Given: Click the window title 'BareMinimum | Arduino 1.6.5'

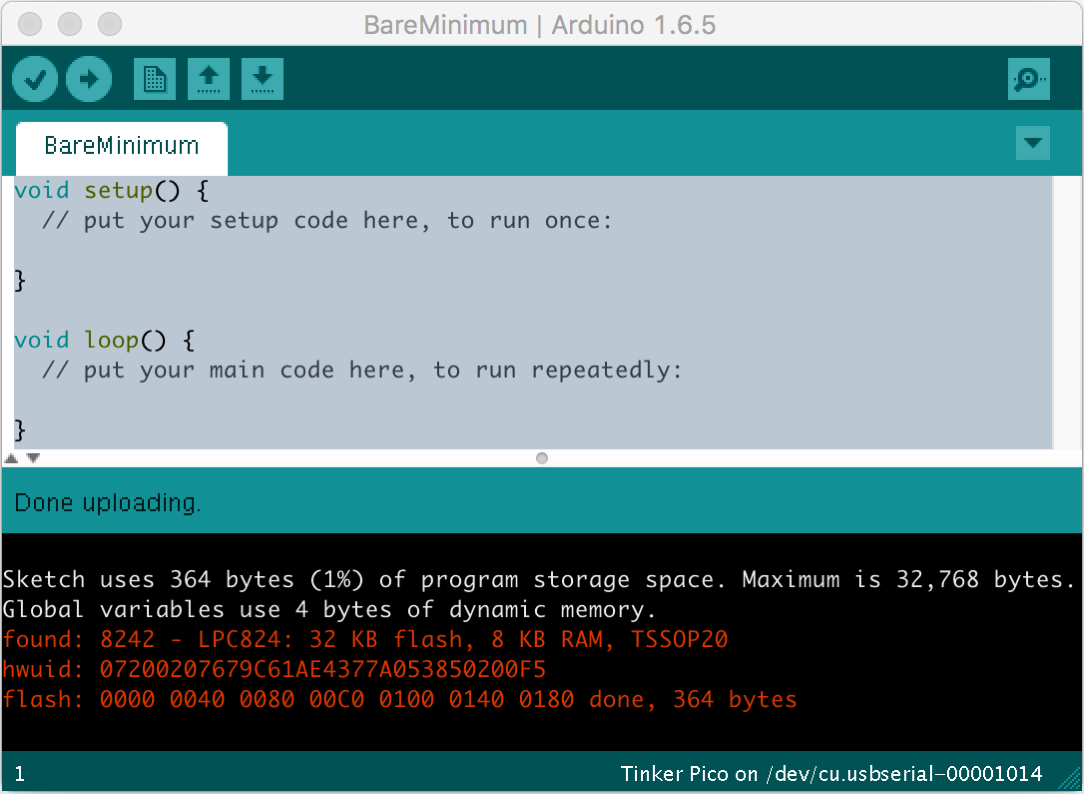Looking at the screenshot, I should coord(540,25).
